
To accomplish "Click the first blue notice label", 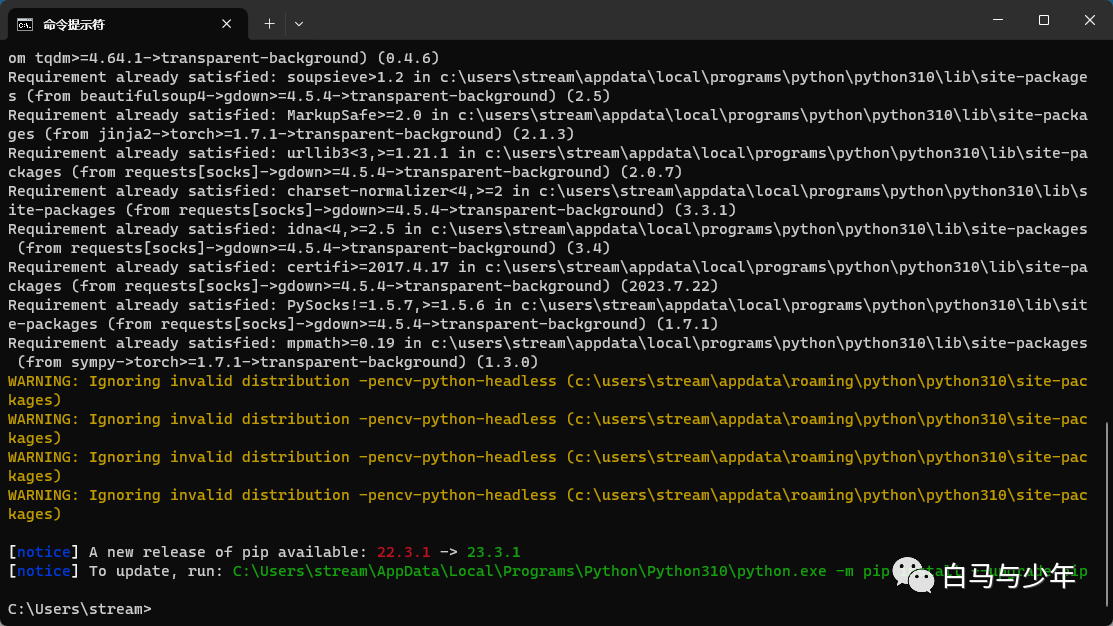I will 43,551.
